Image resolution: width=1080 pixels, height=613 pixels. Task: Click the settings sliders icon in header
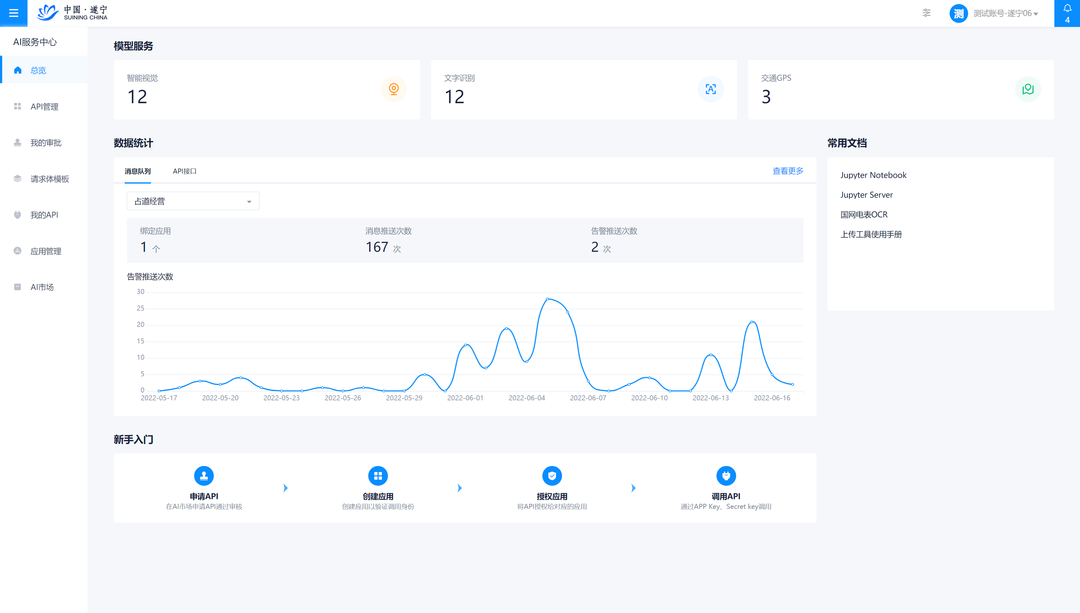point(926,13)
